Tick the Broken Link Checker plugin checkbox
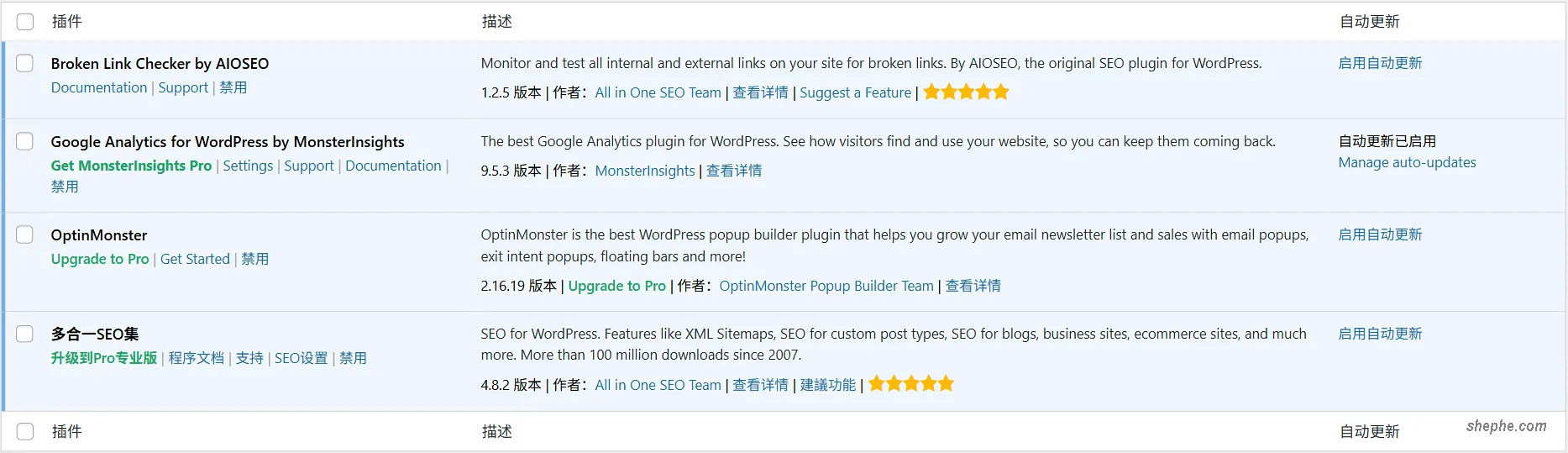 click(25, 63)
